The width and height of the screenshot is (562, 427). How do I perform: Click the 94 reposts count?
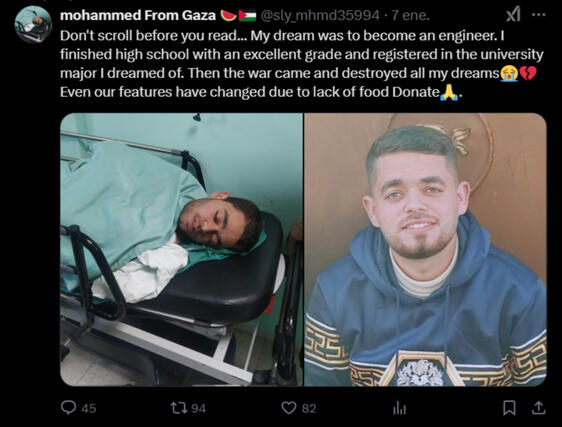click(x=198, y=408)
